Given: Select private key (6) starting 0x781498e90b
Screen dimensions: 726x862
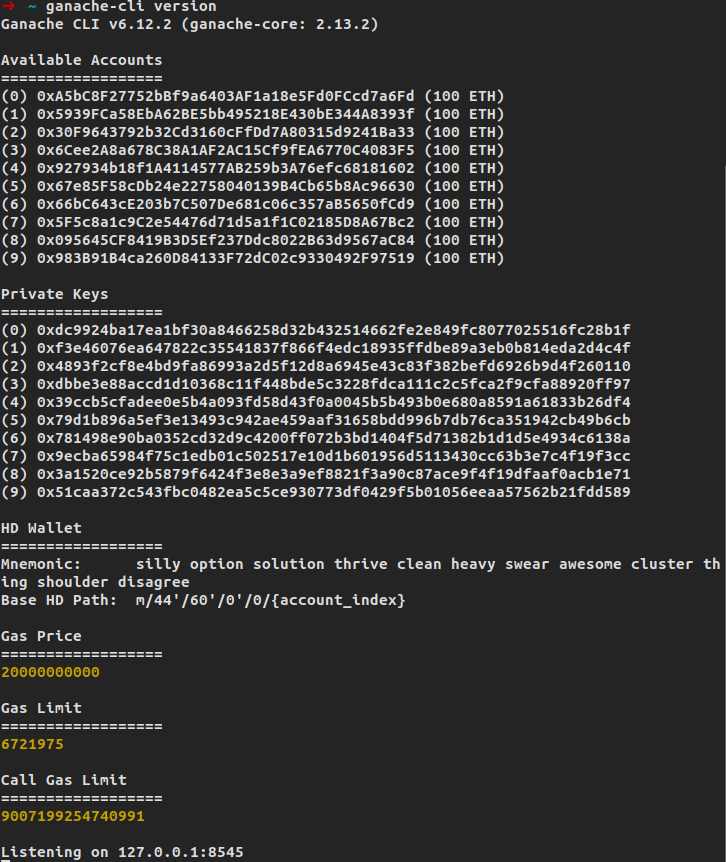Looking at the screenshot, I should (x=334, y=438).
